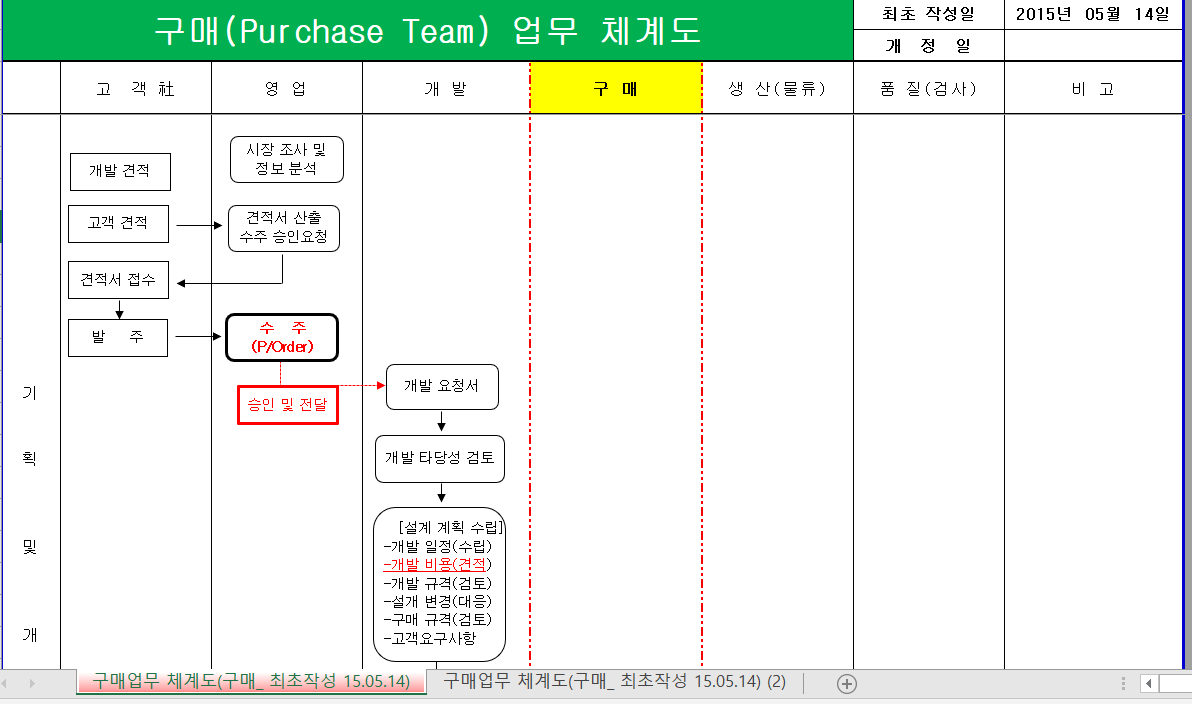The width and height of the screenshot is (1192, 704).
Task: Select the 수 주 (P/Order) bold shape
Action: coord(282,338)
